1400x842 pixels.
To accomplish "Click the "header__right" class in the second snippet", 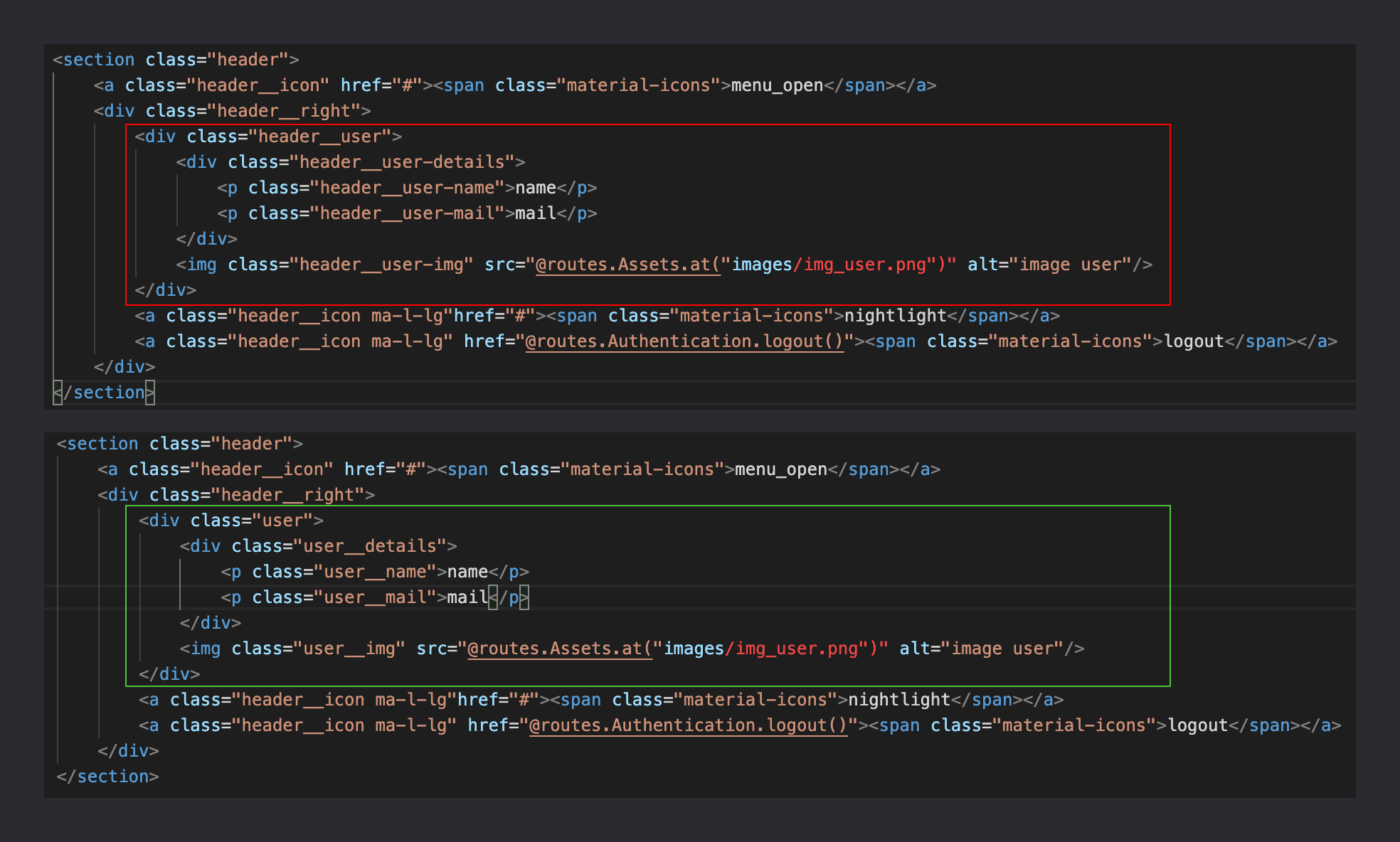I will point(287,495).
